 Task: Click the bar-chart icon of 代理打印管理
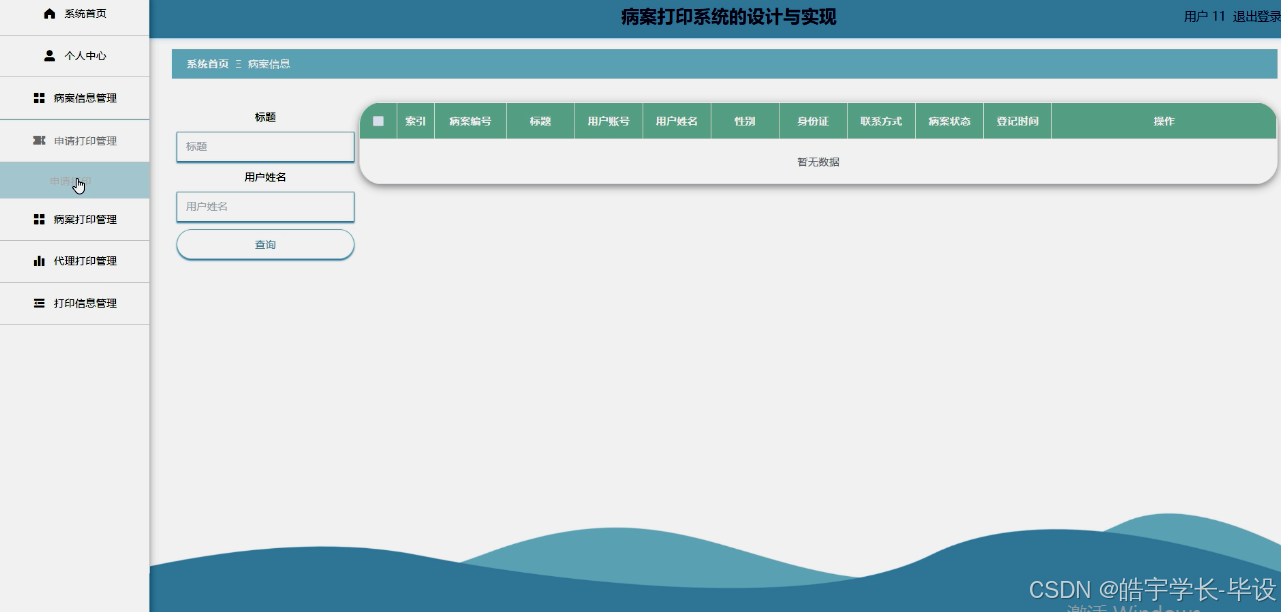39,261
